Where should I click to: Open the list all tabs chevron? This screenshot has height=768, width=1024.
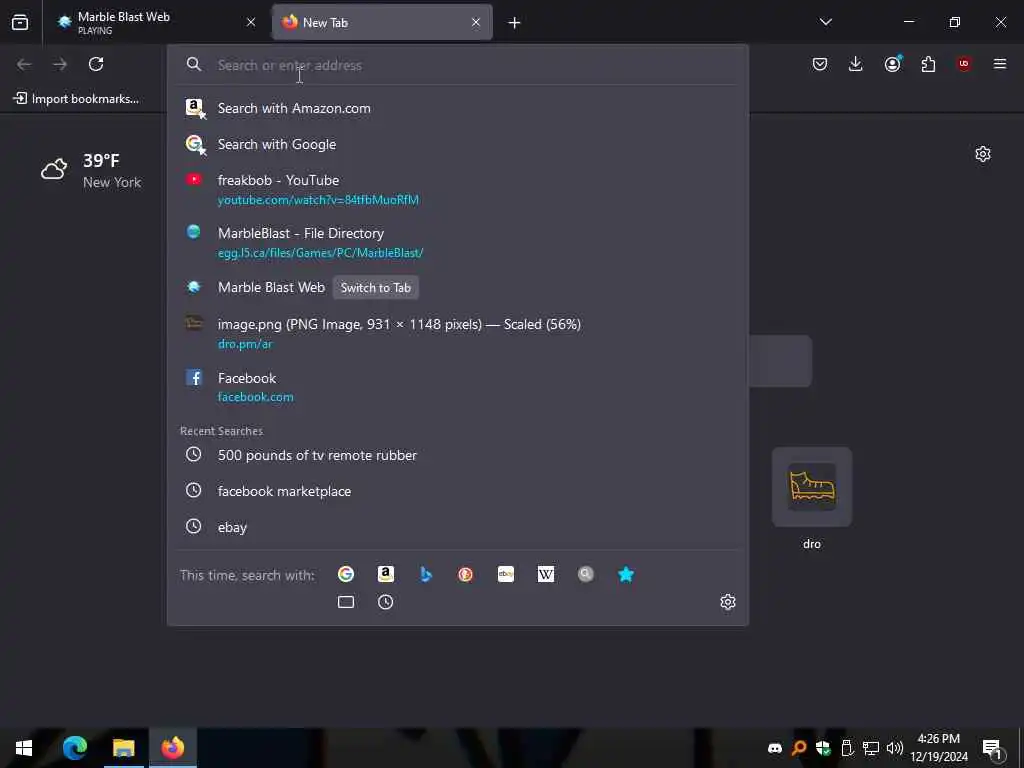pyautogui.click(x=825, y=22)
